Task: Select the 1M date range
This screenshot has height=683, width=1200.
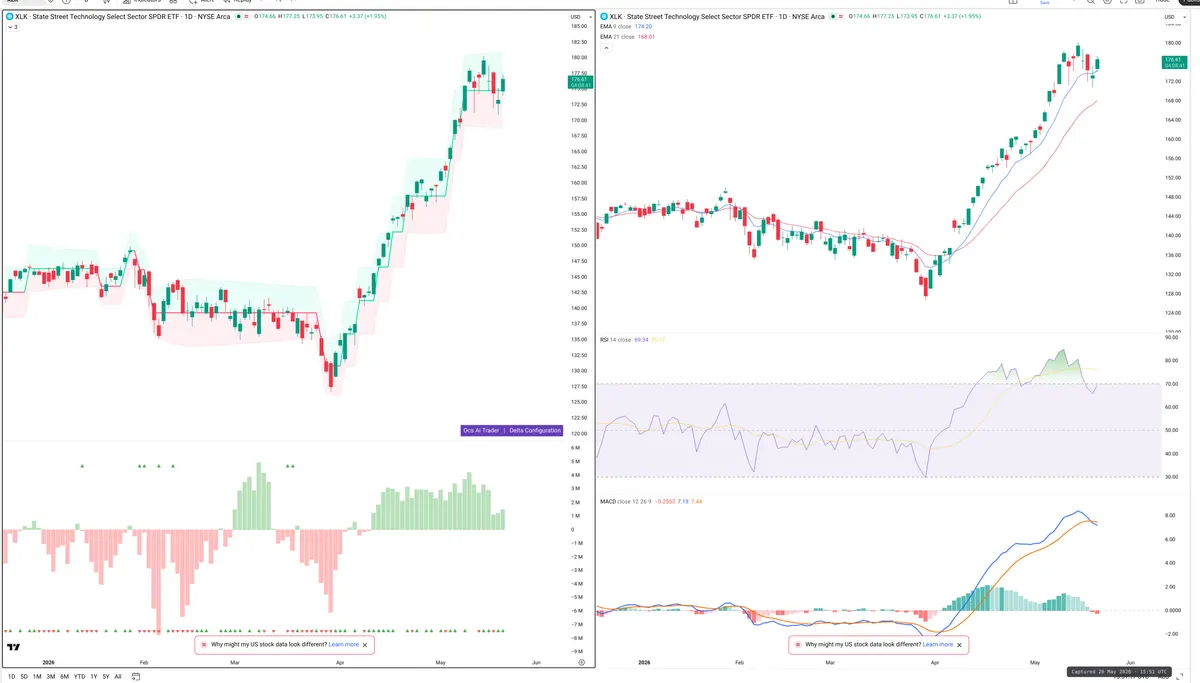Action: click(x=37, y=677)
